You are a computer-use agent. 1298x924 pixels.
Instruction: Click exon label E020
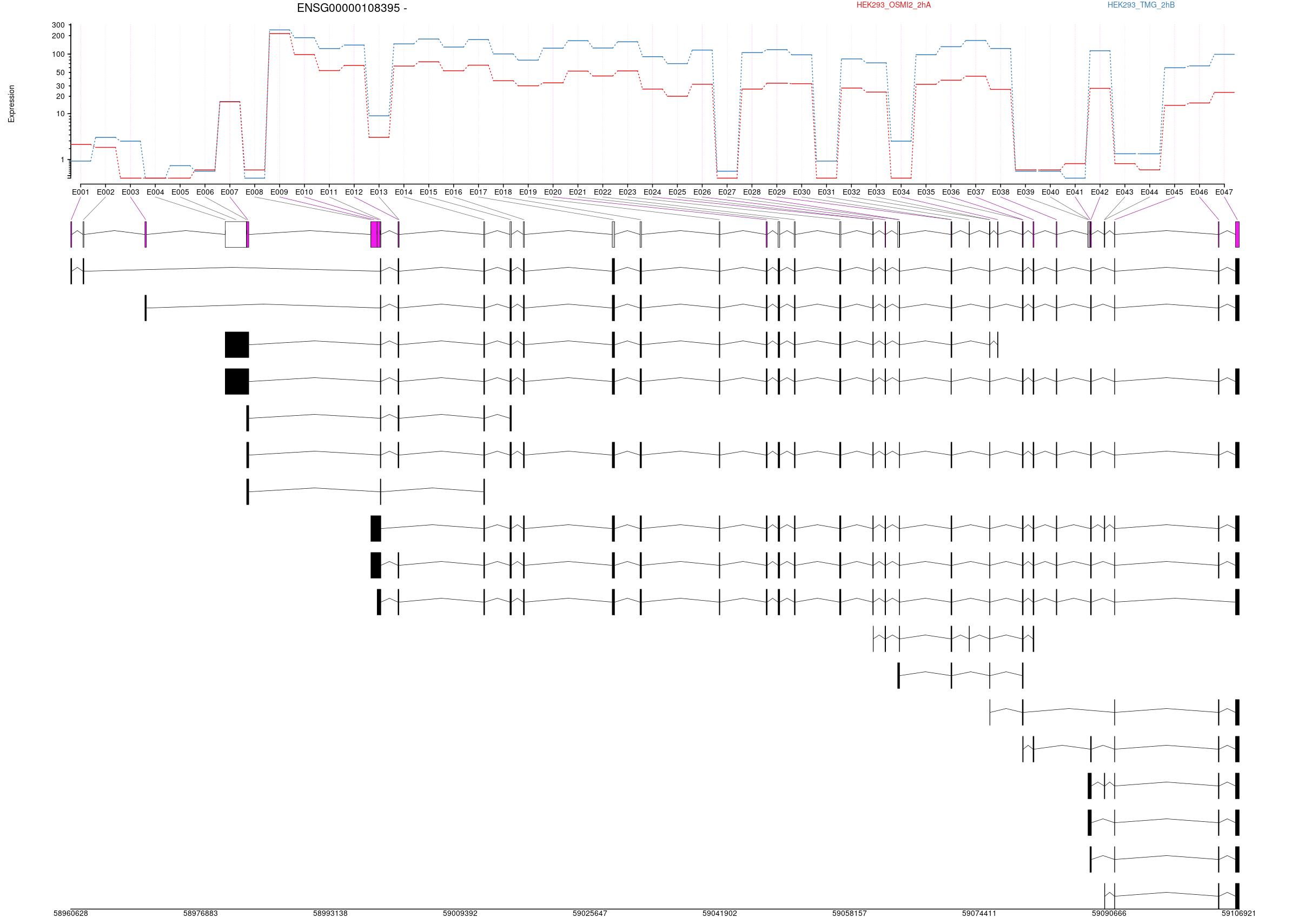(x=553, y=192)
